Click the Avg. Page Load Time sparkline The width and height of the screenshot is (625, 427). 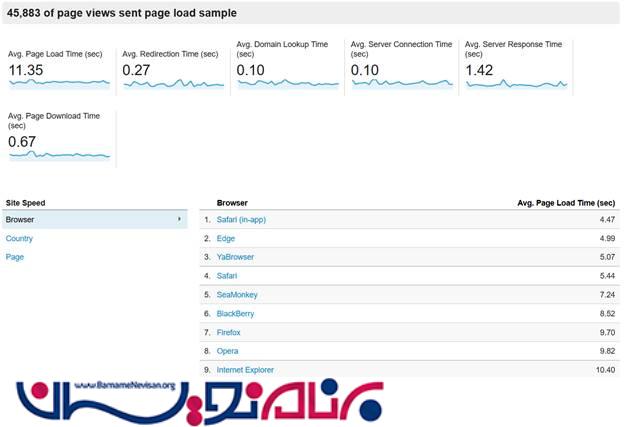coord(59,83)
